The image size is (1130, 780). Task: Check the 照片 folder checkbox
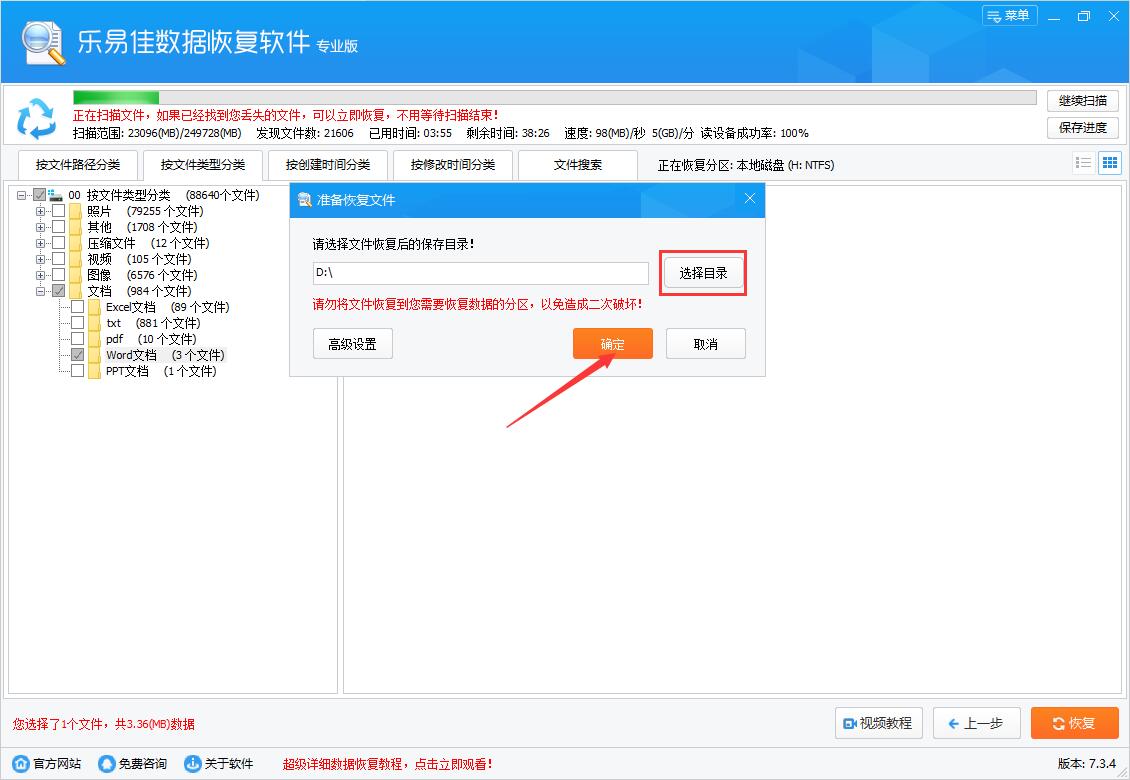[x=59, y=211]
